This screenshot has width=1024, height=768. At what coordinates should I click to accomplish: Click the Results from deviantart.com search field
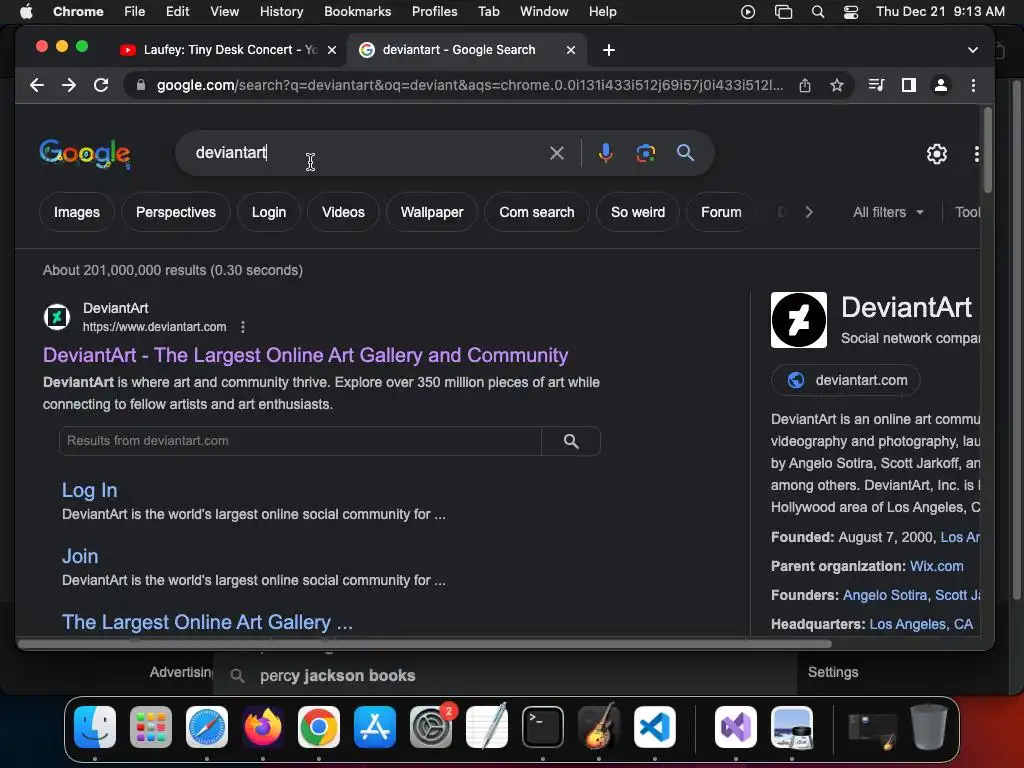pyautogui.click(x=300, y=441)
